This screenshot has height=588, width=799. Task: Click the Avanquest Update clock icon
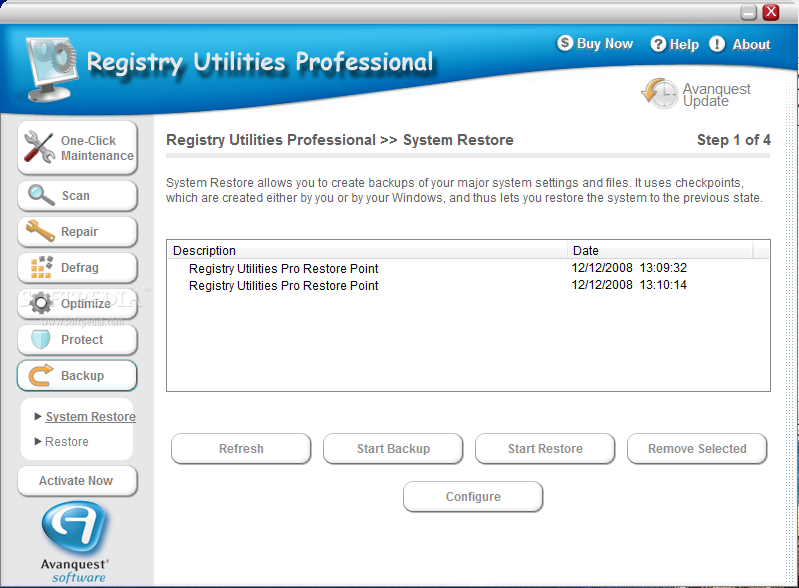660,93
